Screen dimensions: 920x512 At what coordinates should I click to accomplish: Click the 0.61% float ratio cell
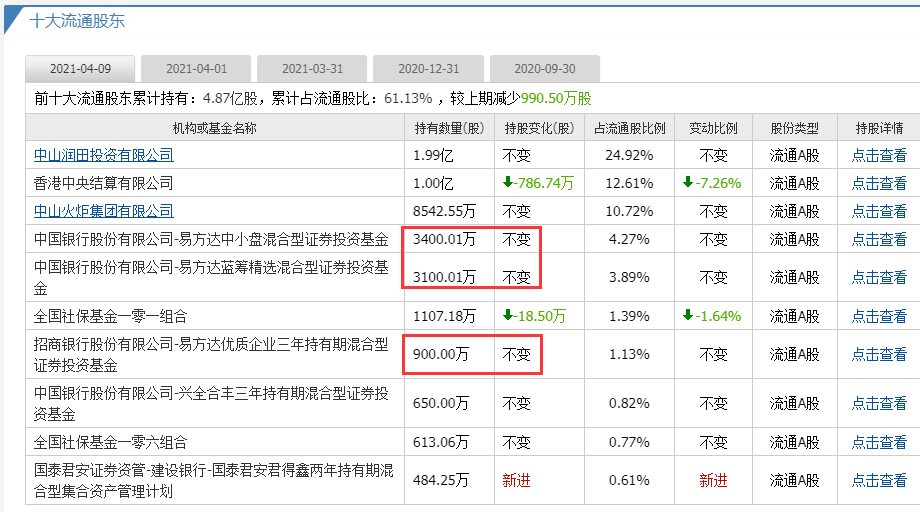[x=630, y=480]
